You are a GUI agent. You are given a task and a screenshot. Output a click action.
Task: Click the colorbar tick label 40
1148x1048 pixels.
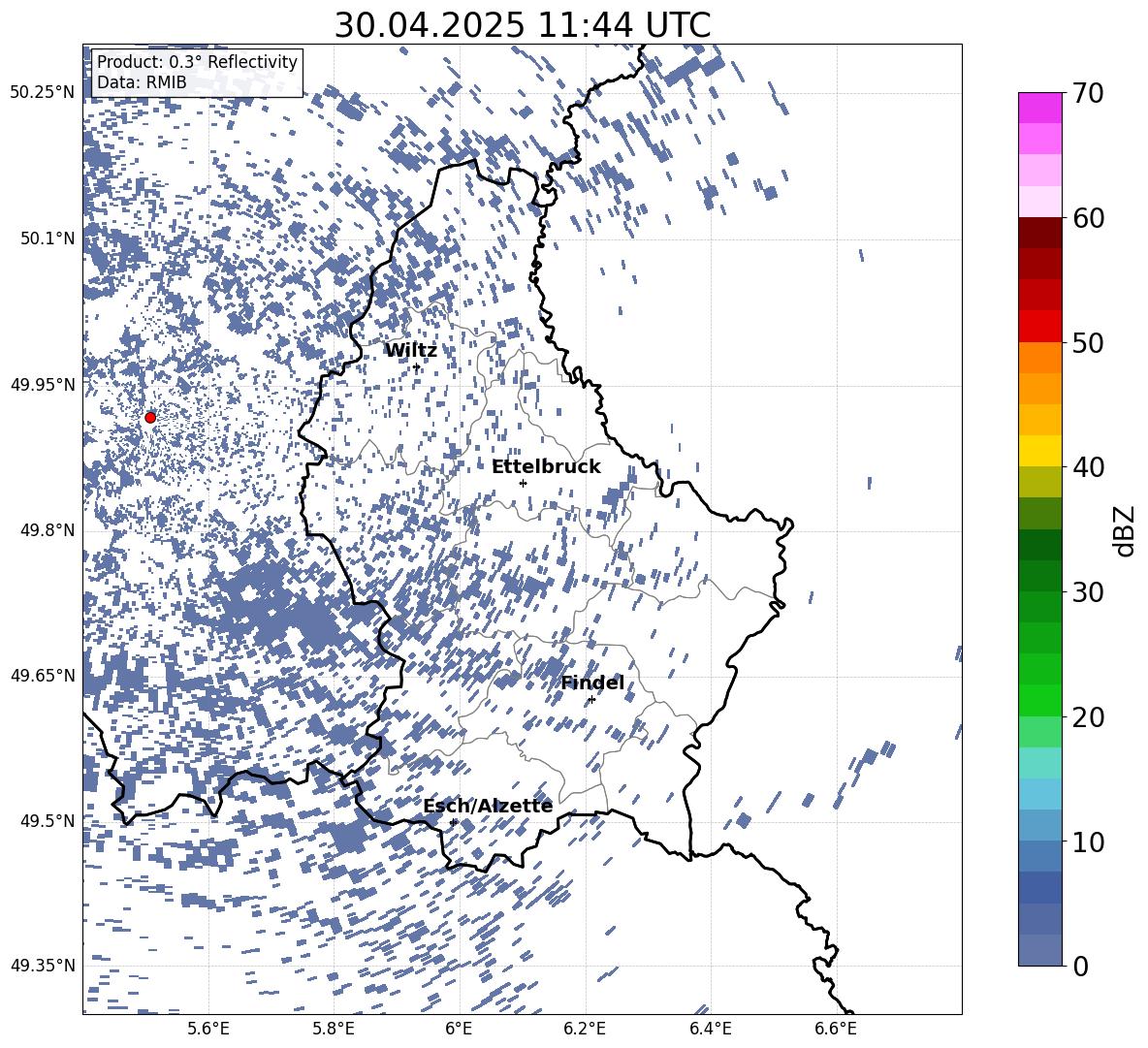(1088, 467)
